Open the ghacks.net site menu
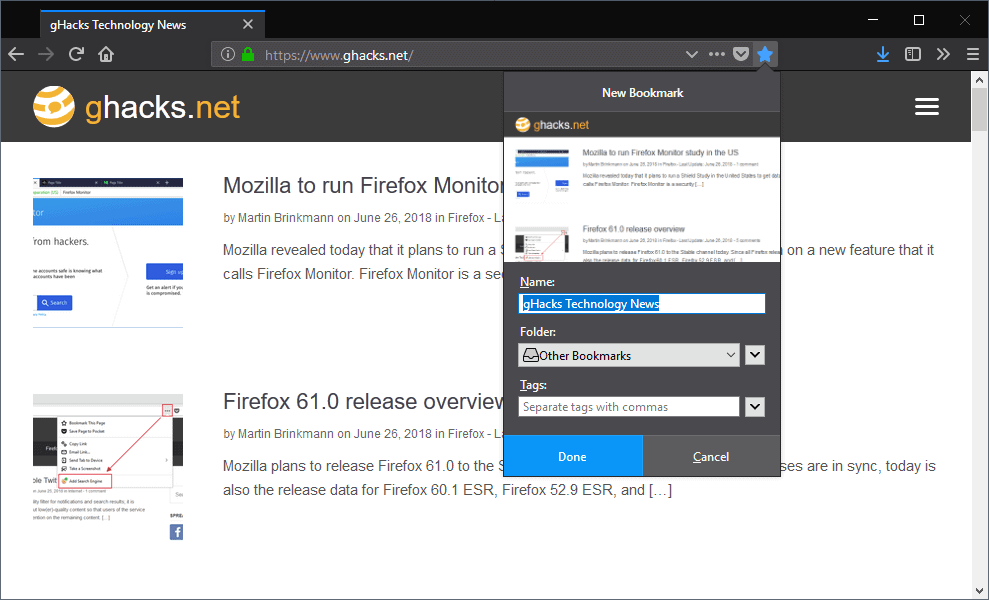 pyautogui.click(x=926, y=106)
